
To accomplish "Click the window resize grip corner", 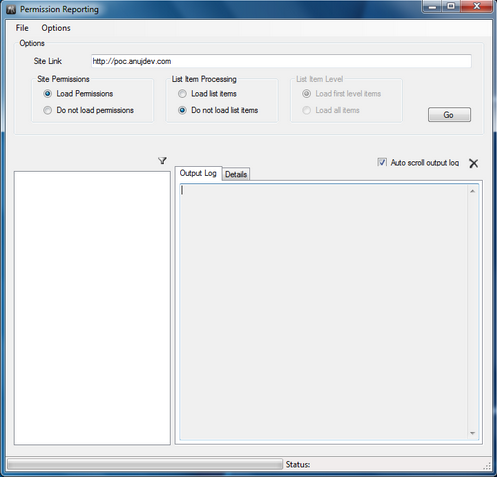I will pyautogui.click(x=487, y=466).
